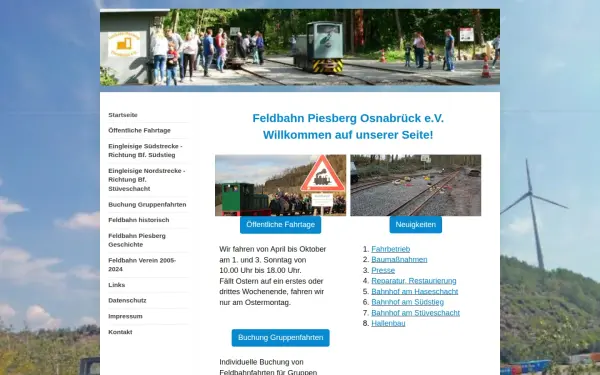The width and height of the screenshot is (600, 375).
Task: Go to Öffentliche Fahrtage in sidebar menu
Action: pos(139,130)
